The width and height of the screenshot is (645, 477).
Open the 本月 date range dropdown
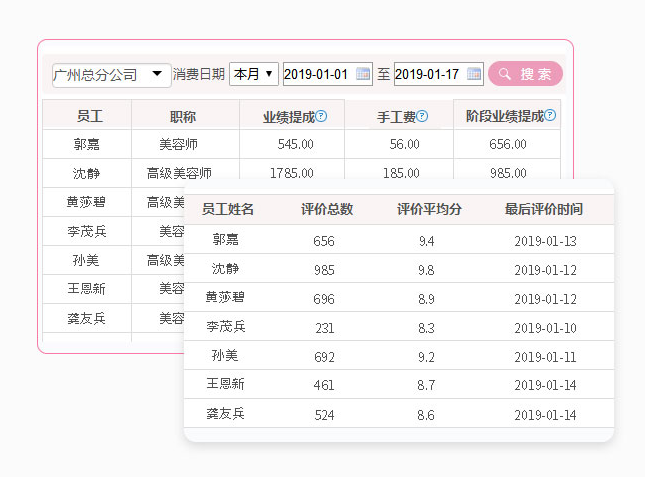pyautogui.click(x=253, y=74)
